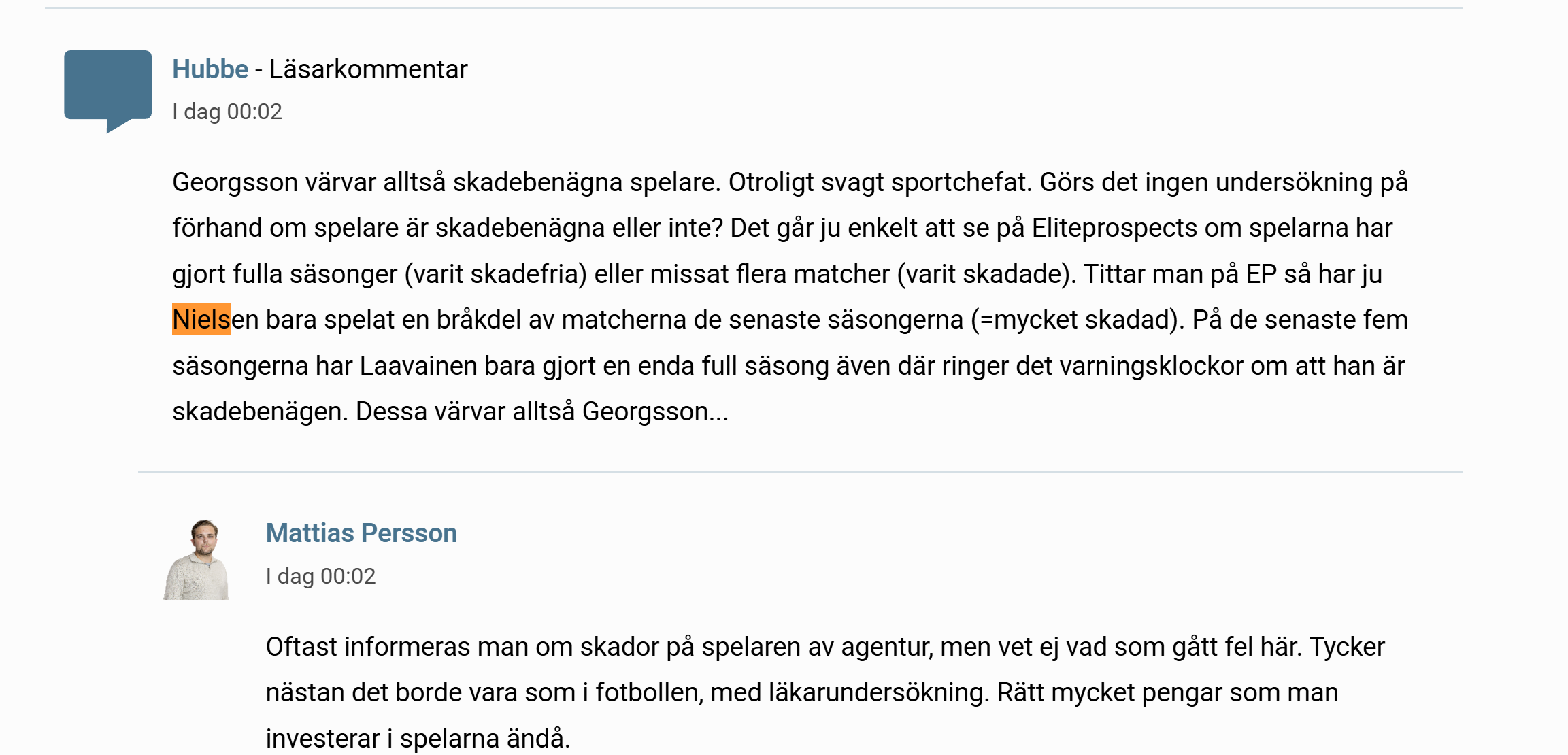Viewport: 1568px width, 755px height.
Task: Click the orange highlighted "Niels" text
Action: [x=201, y=320]
